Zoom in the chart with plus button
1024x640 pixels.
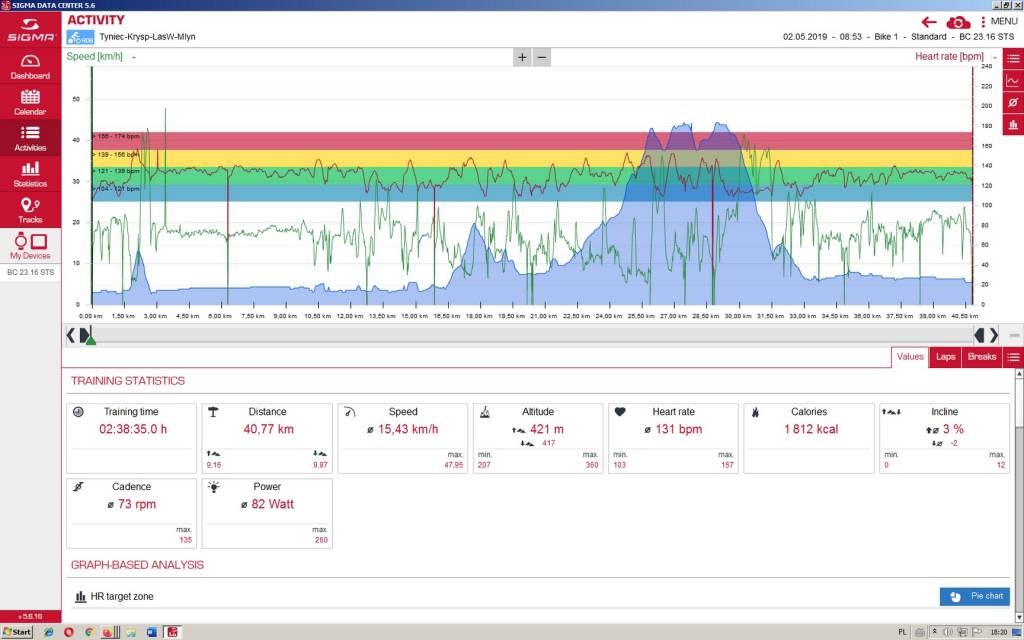pyautogui.click(x=522, y=57)
